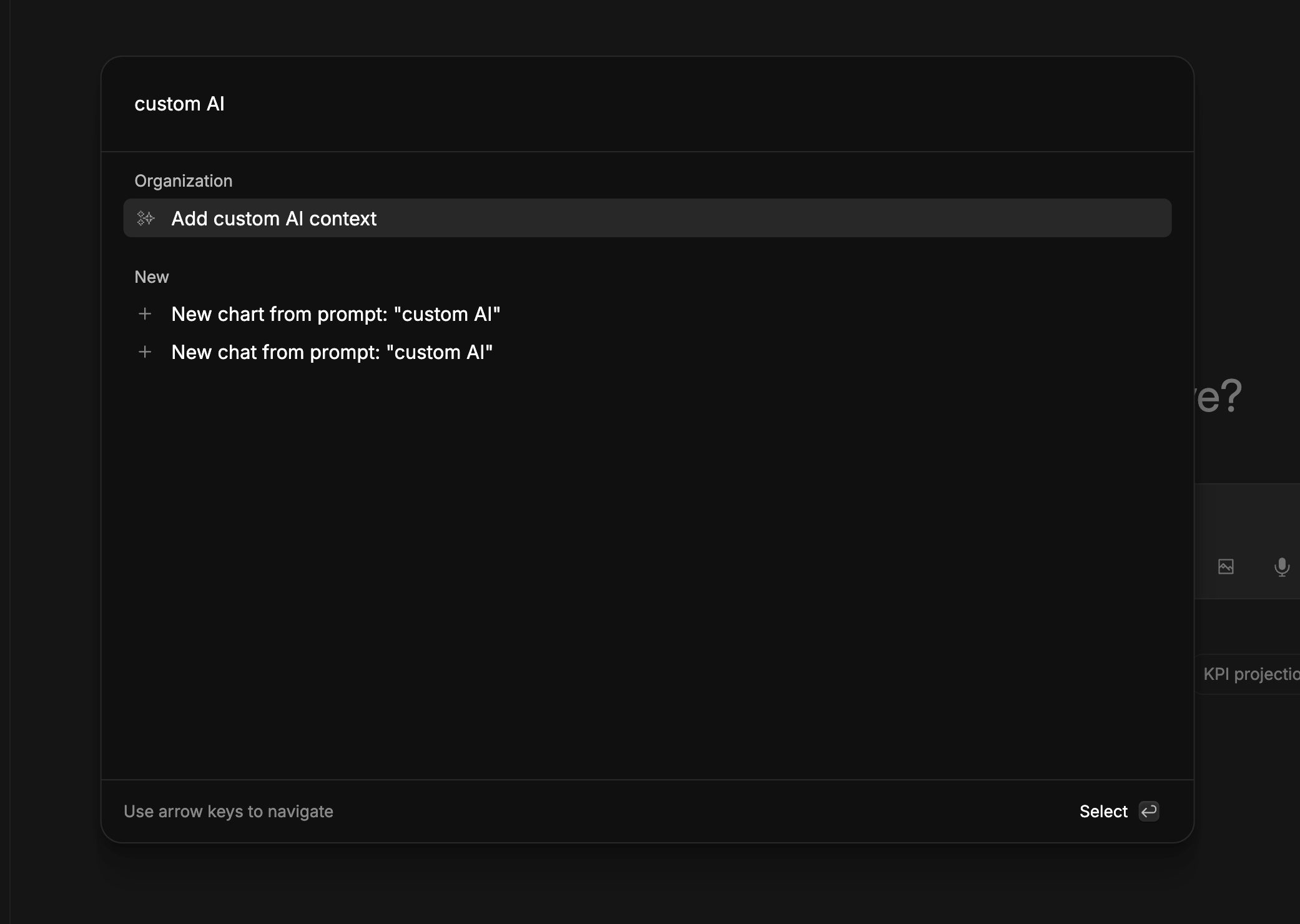1300x924 pixels.
Task: Click the KPI projection suggestion chip behind the palette
Action: coord(1248,674)
